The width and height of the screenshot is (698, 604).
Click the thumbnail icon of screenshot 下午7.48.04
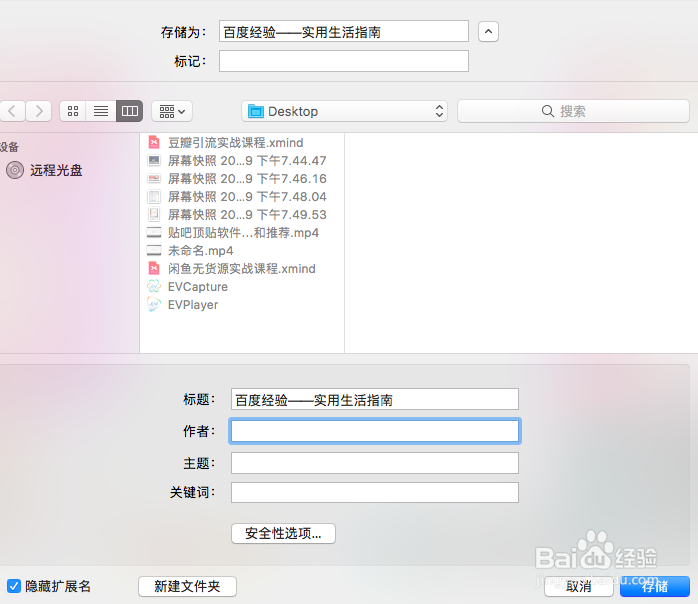pyautogui.click(x=154, y=196)
